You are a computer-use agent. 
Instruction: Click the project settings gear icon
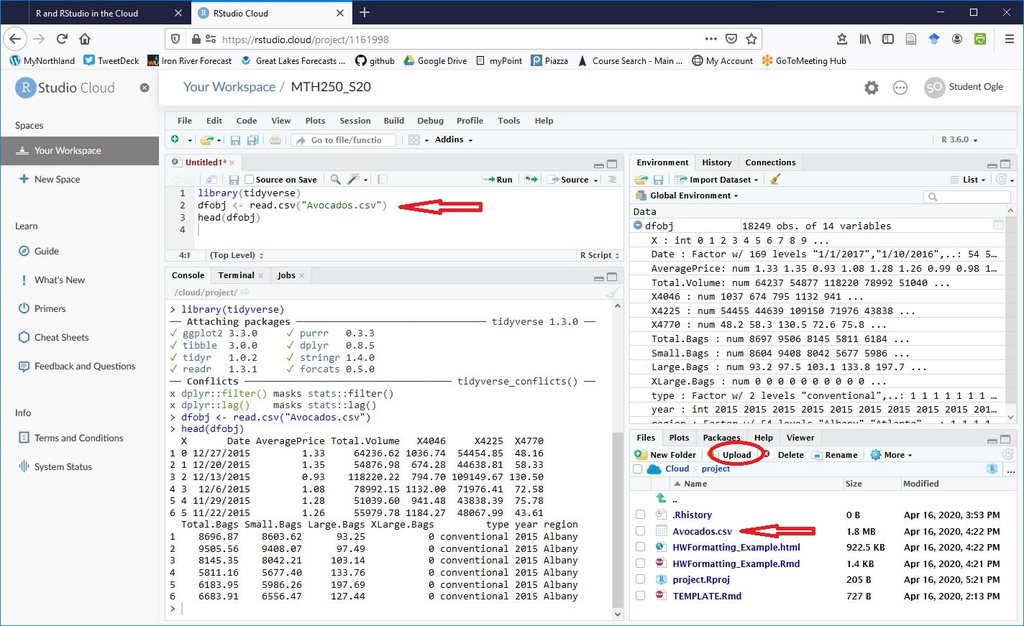871,87
